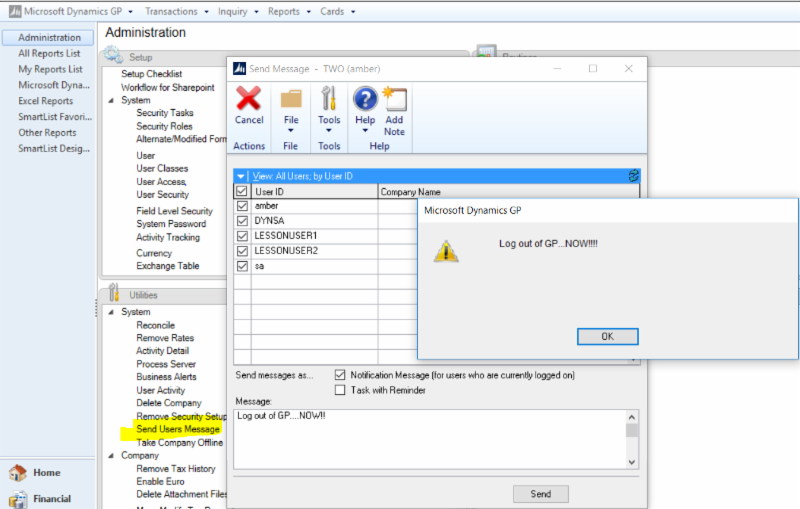
Task: Open Delete Company utility
Action: click(169, 403)
